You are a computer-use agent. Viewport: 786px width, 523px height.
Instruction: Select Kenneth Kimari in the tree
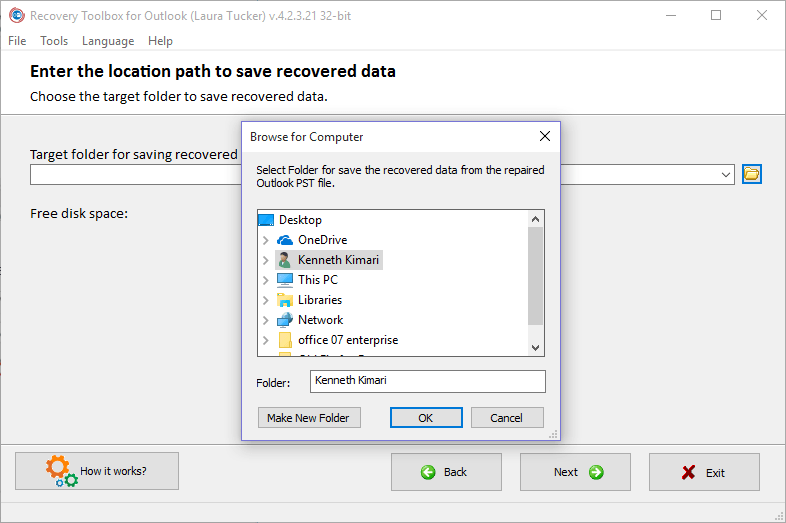pos(338,260)
